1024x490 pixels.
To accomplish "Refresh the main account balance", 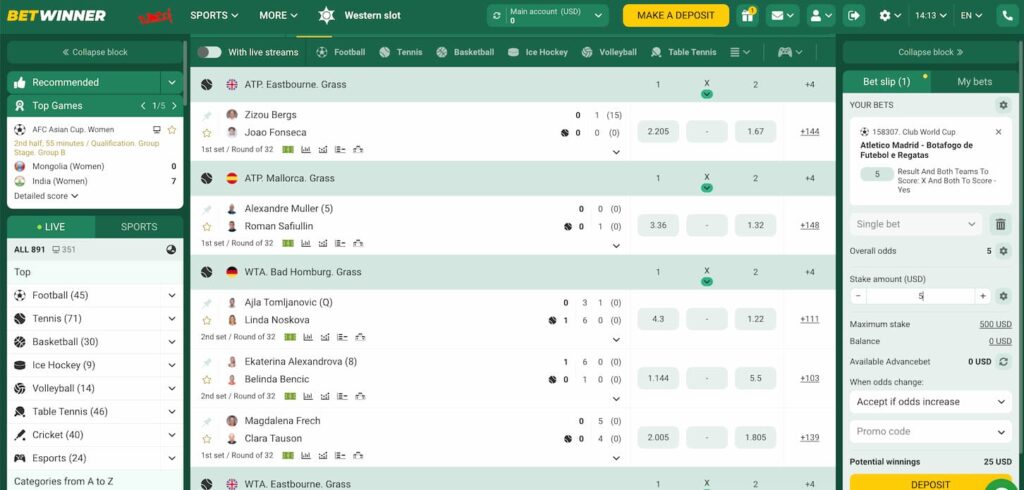I will coord(497,16).
